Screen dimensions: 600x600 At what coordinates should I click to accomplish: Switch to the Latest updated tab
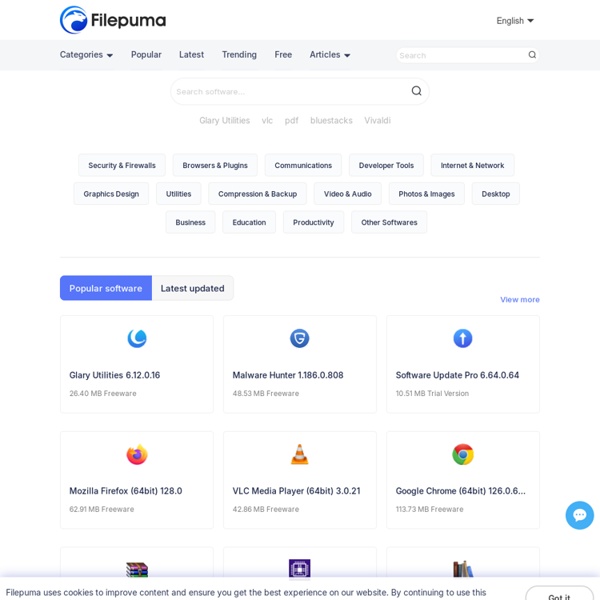point(192,288)
